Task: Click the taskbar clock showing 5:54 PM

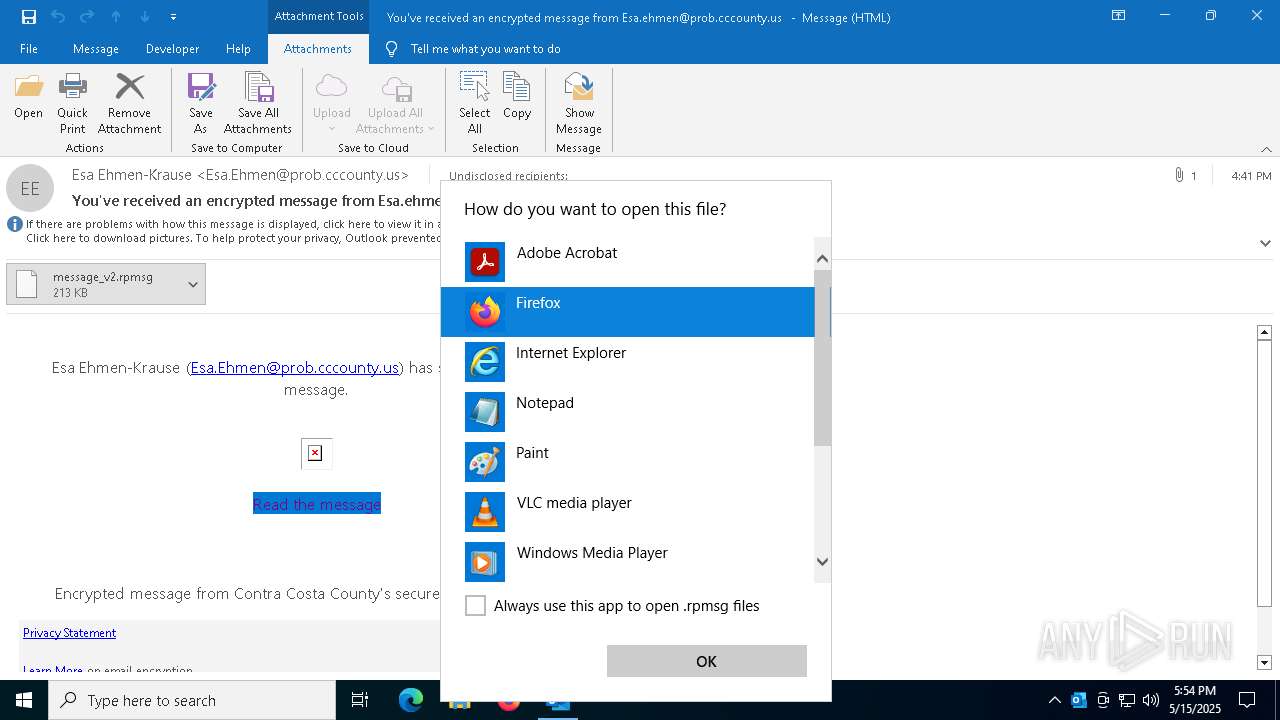Action: click(1196, 700)
